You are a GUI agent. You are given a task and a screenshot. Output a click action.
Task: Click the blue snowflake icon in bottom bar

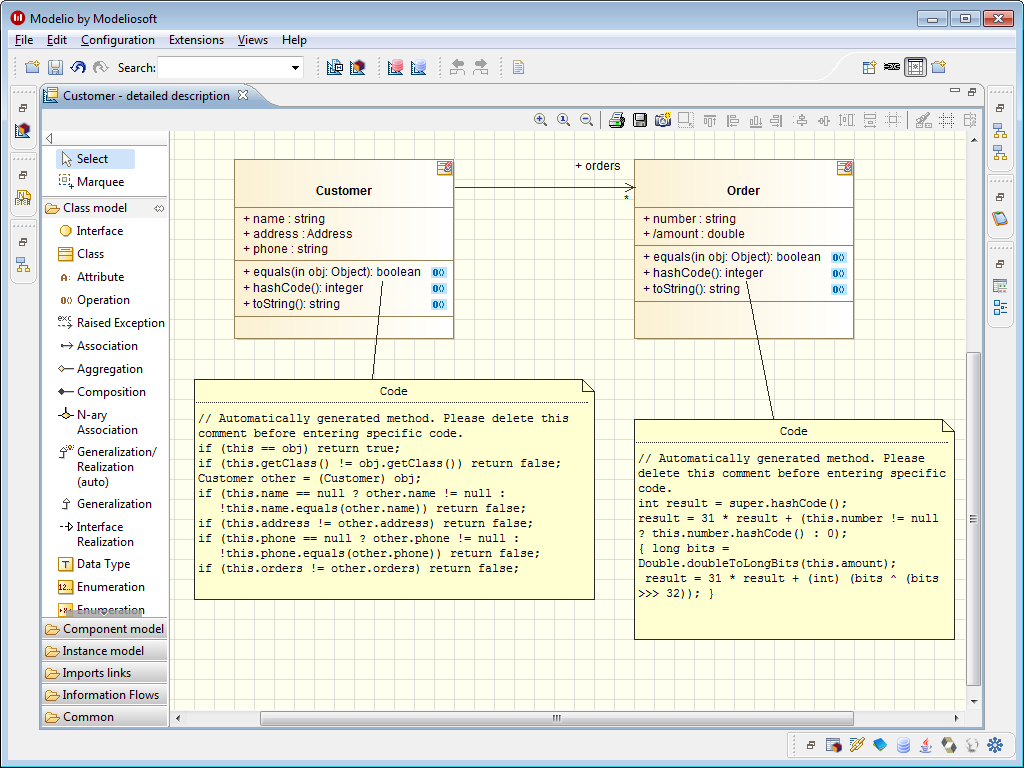click(x=995, y=744)
